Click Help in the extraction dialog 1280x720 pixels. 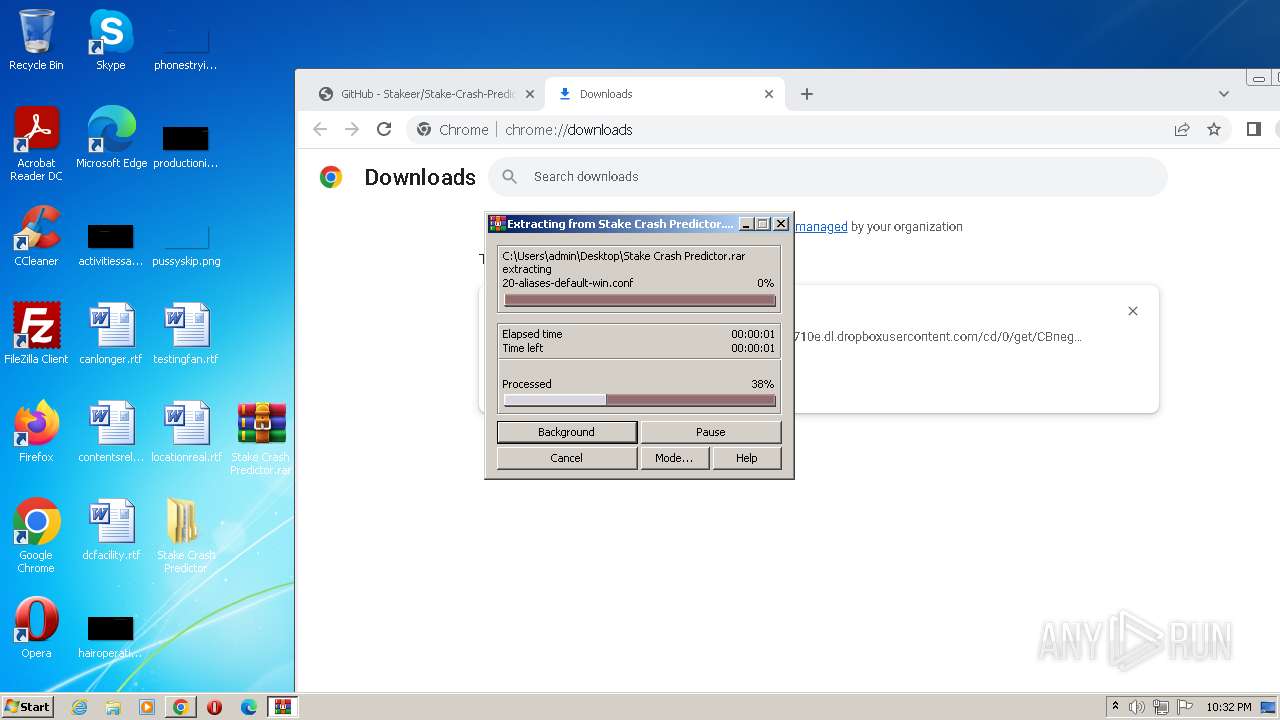coord(747,458)
